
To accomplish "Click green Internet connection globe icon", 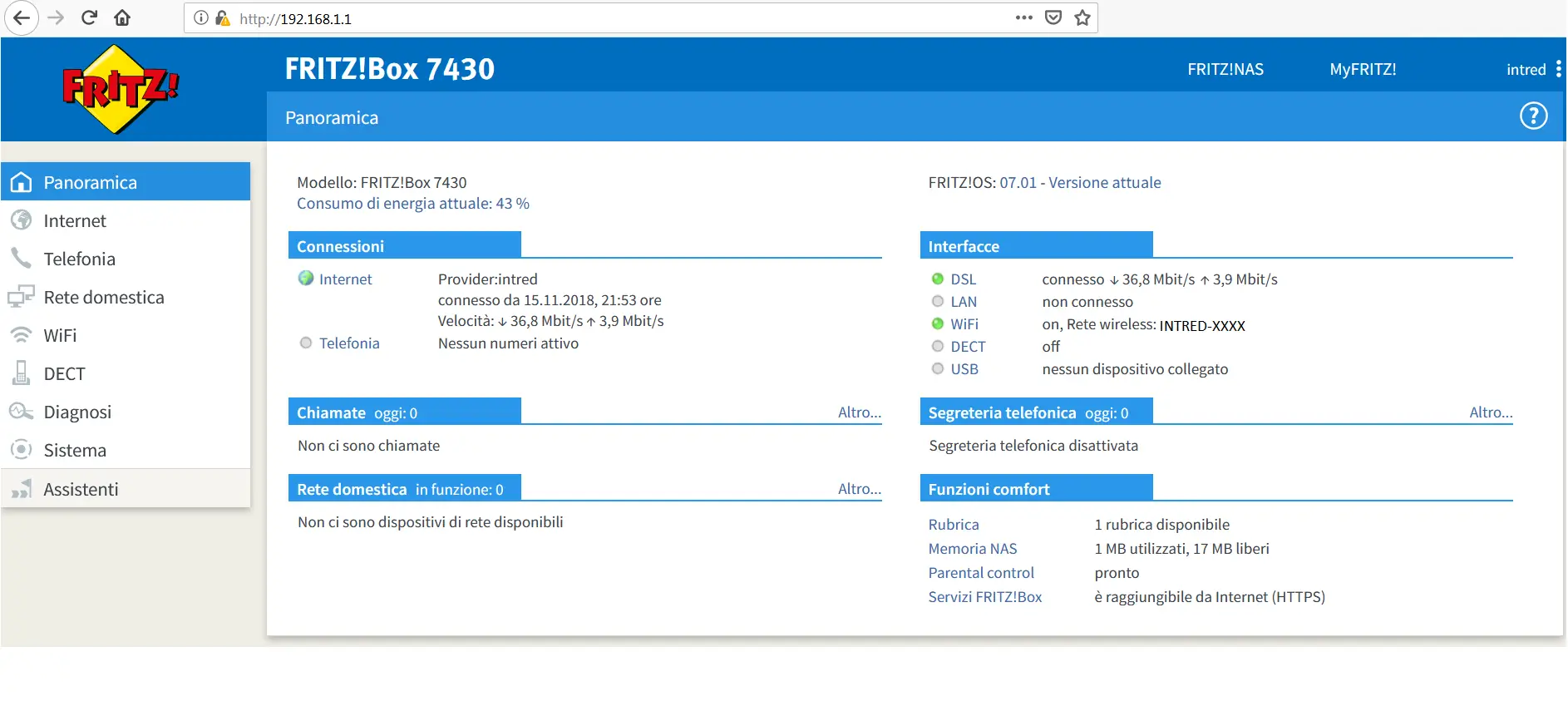I will coord(306,279).
